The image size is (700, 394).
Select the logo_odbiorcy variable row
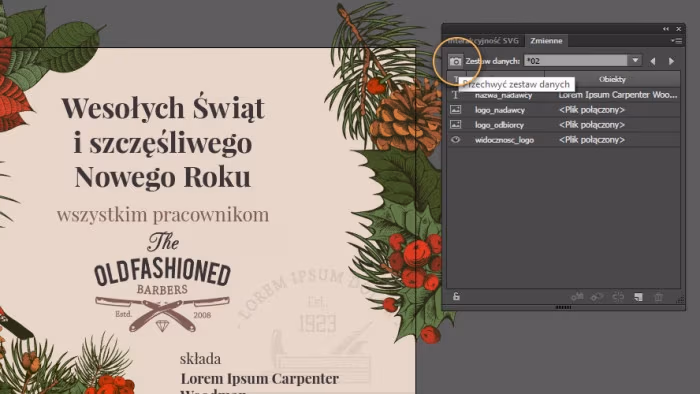[x=564, y=124]
